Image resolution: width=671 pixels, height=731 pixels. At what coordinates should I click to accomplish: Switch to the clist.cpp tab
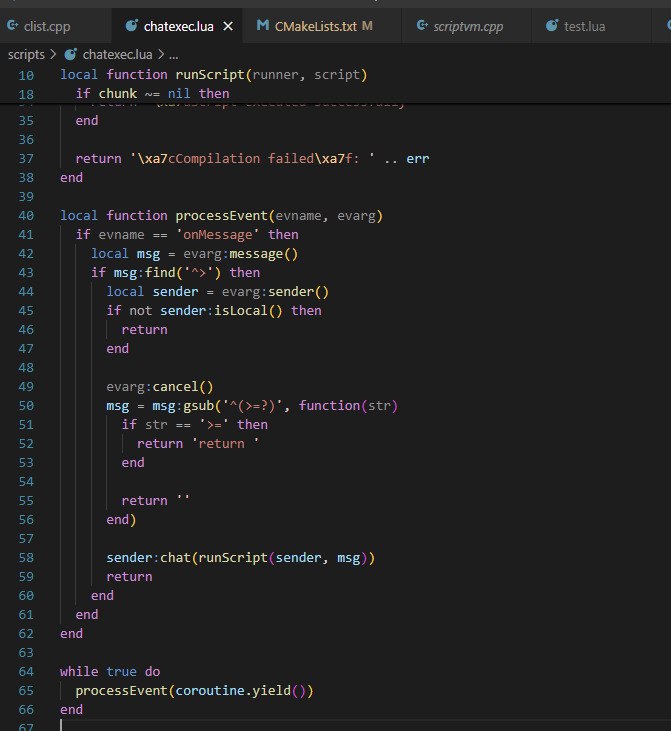47,27
